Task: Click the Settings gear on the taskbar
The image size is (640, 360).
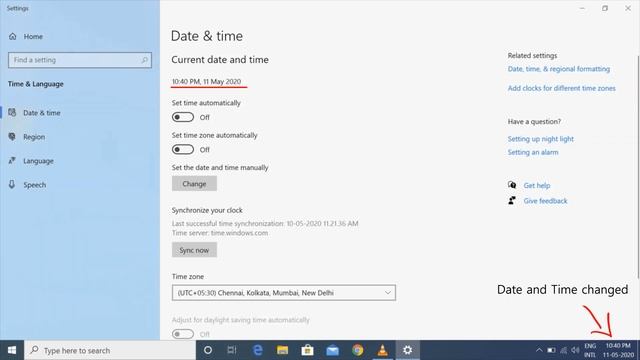Action: pyautogui.click(x=407, y=350)
